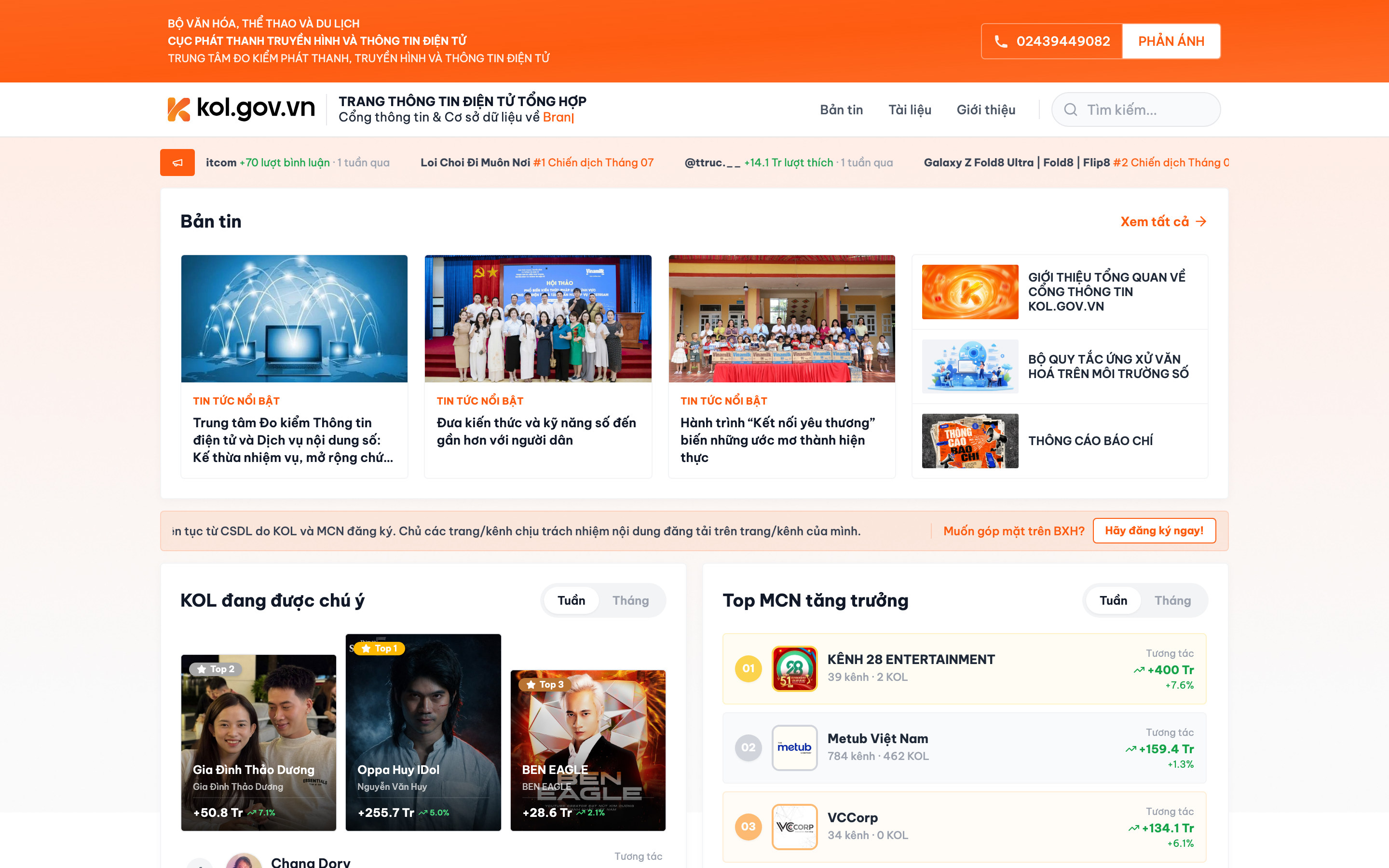Image resolution: width=1389 pixels, height=868 pixels.
Task: Click the 01 rank badge
Action: pyautogui.click(x=749, y=669)
